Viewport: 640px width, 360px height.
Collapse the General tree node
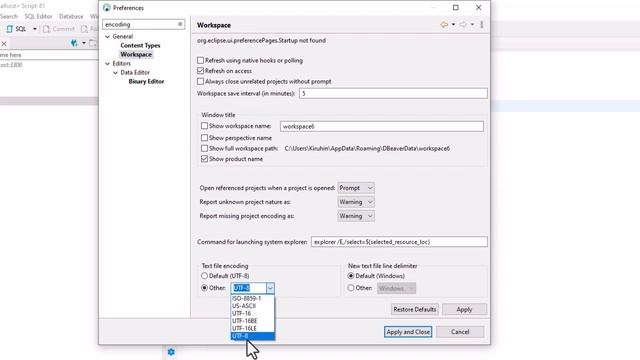[108, 36]
